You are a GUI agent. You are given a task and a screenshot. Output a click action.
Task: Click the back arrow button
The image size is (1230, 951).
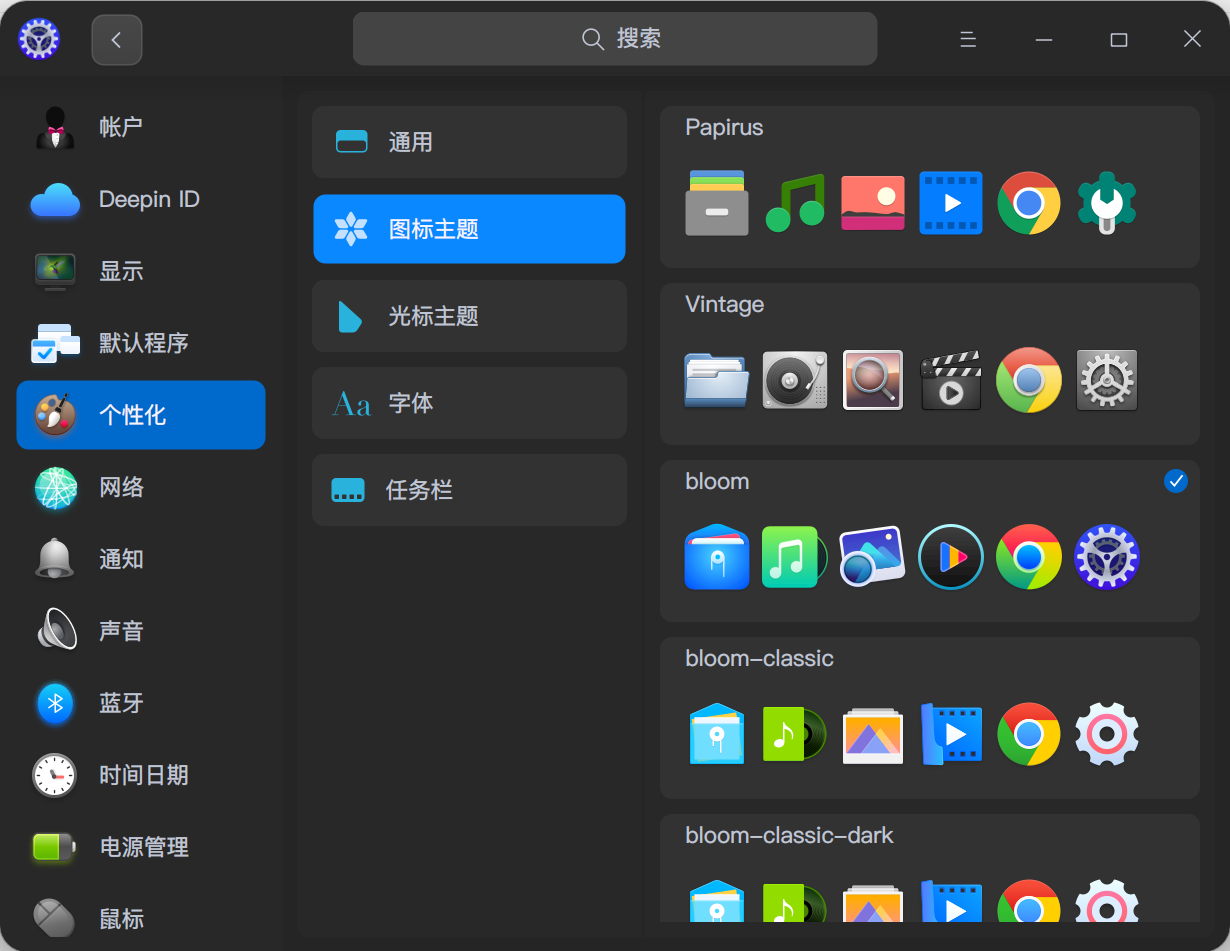(116, 40)
